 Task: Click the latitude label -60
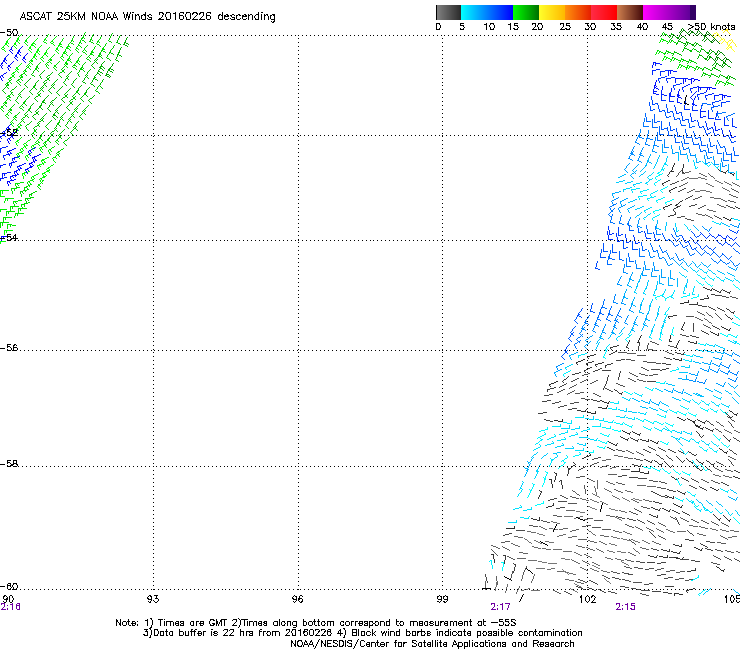click(x=9, y=587)
